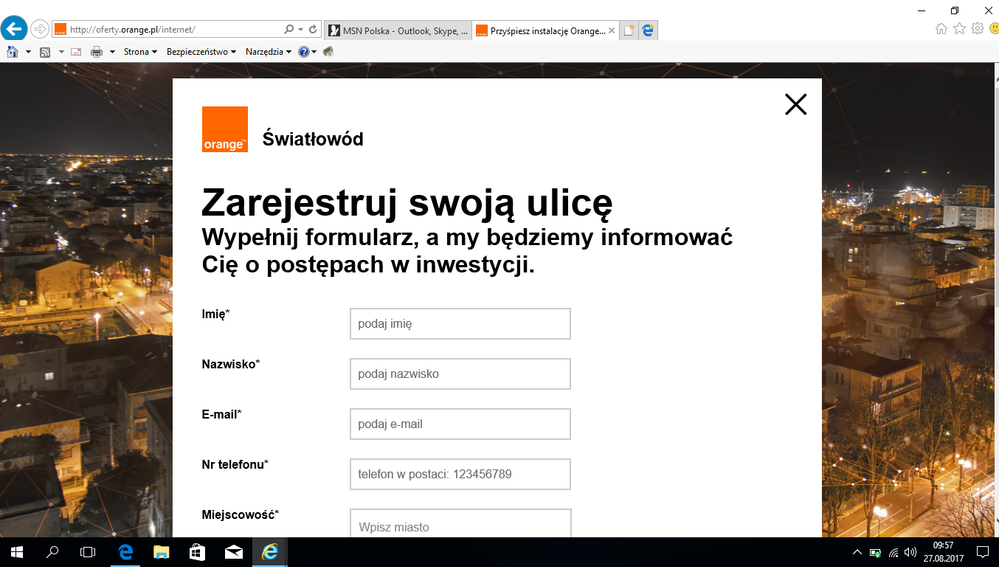Click the 'Światłowód' title text
The image size is (999, 567).
[x=313, y=138]
